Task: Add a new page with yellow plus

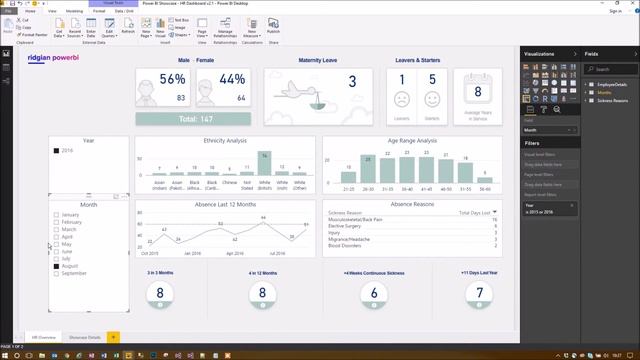Action: point(113,337)
